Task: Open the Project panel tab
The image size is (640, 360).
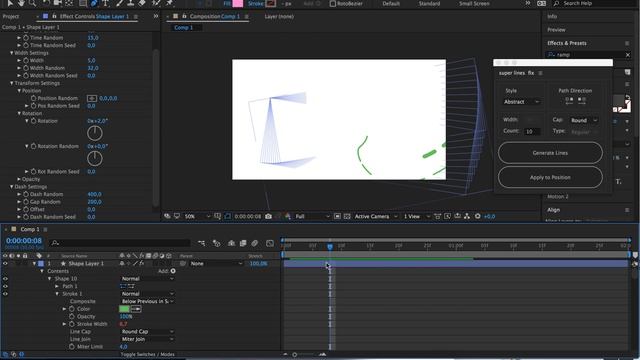Action: tap(11, 17)
